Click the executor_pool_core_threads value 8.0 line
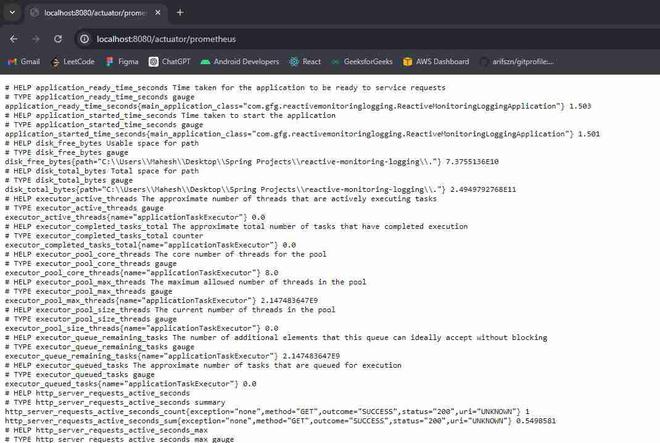Image resolution: width=660 pixels, height=443 pixels. (141, 273)
